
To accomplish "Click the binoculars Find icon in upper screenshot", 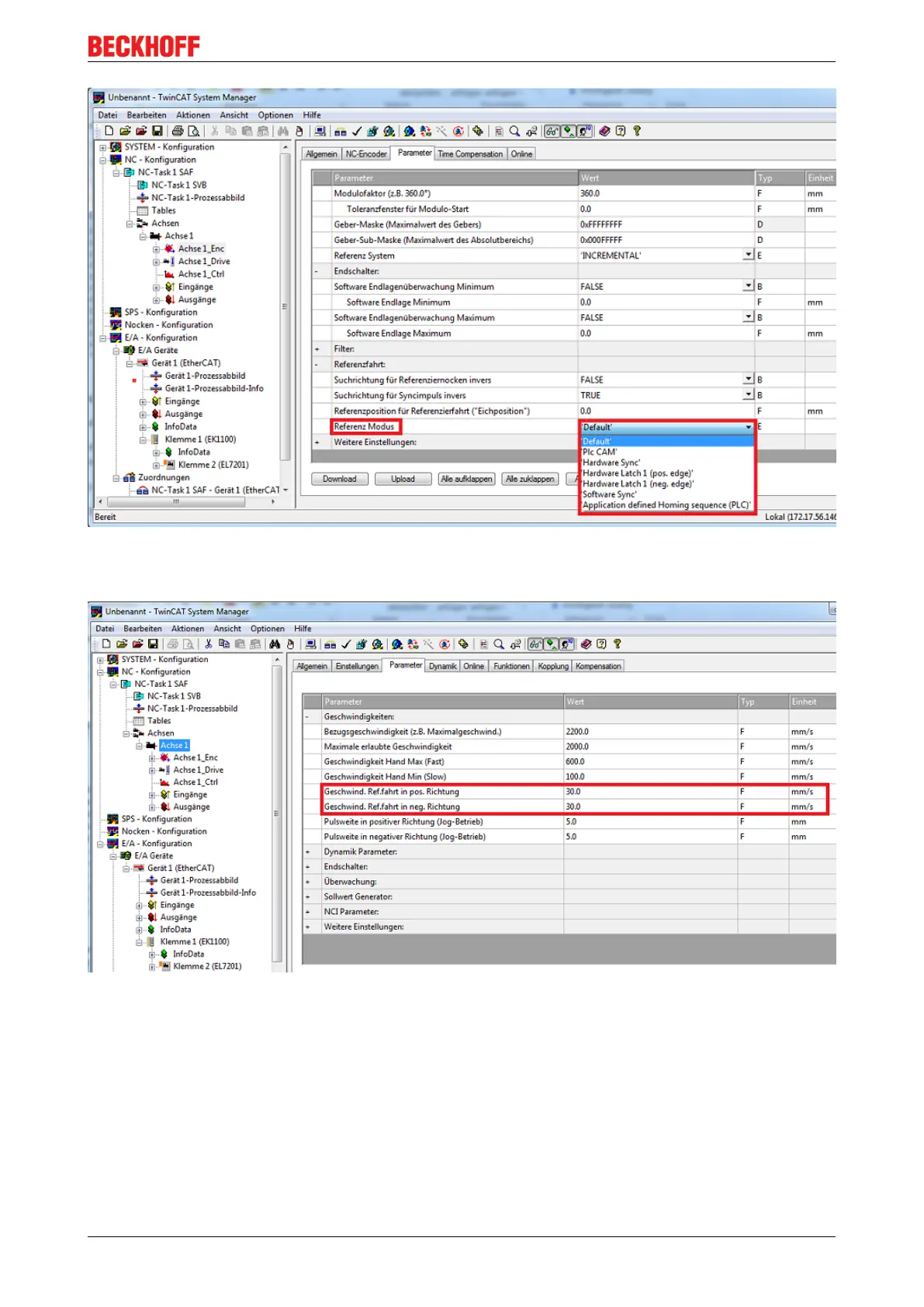I will (x=282, y=131).
